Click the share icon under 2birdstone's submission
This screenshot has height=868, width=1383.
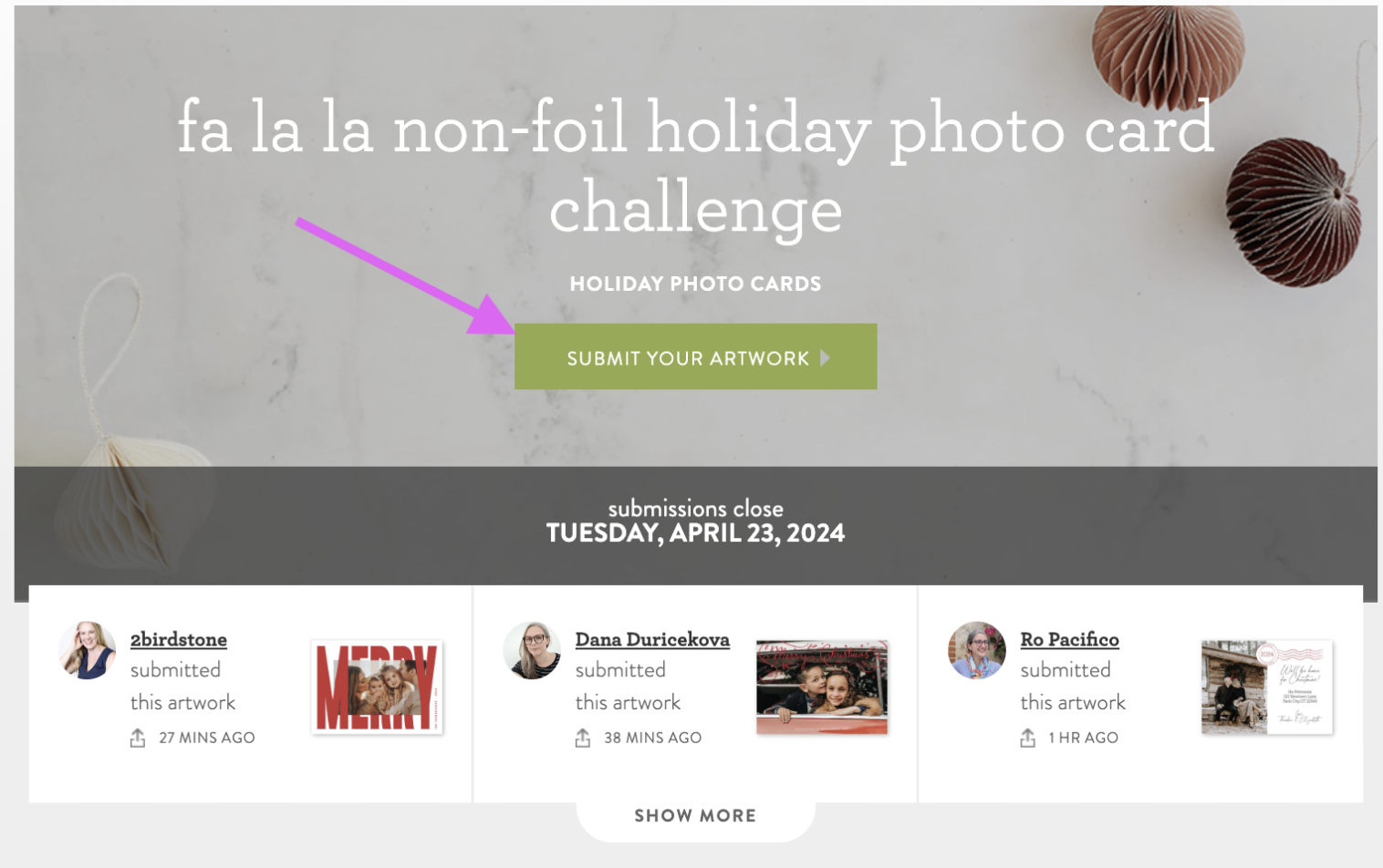click(138, 738)
